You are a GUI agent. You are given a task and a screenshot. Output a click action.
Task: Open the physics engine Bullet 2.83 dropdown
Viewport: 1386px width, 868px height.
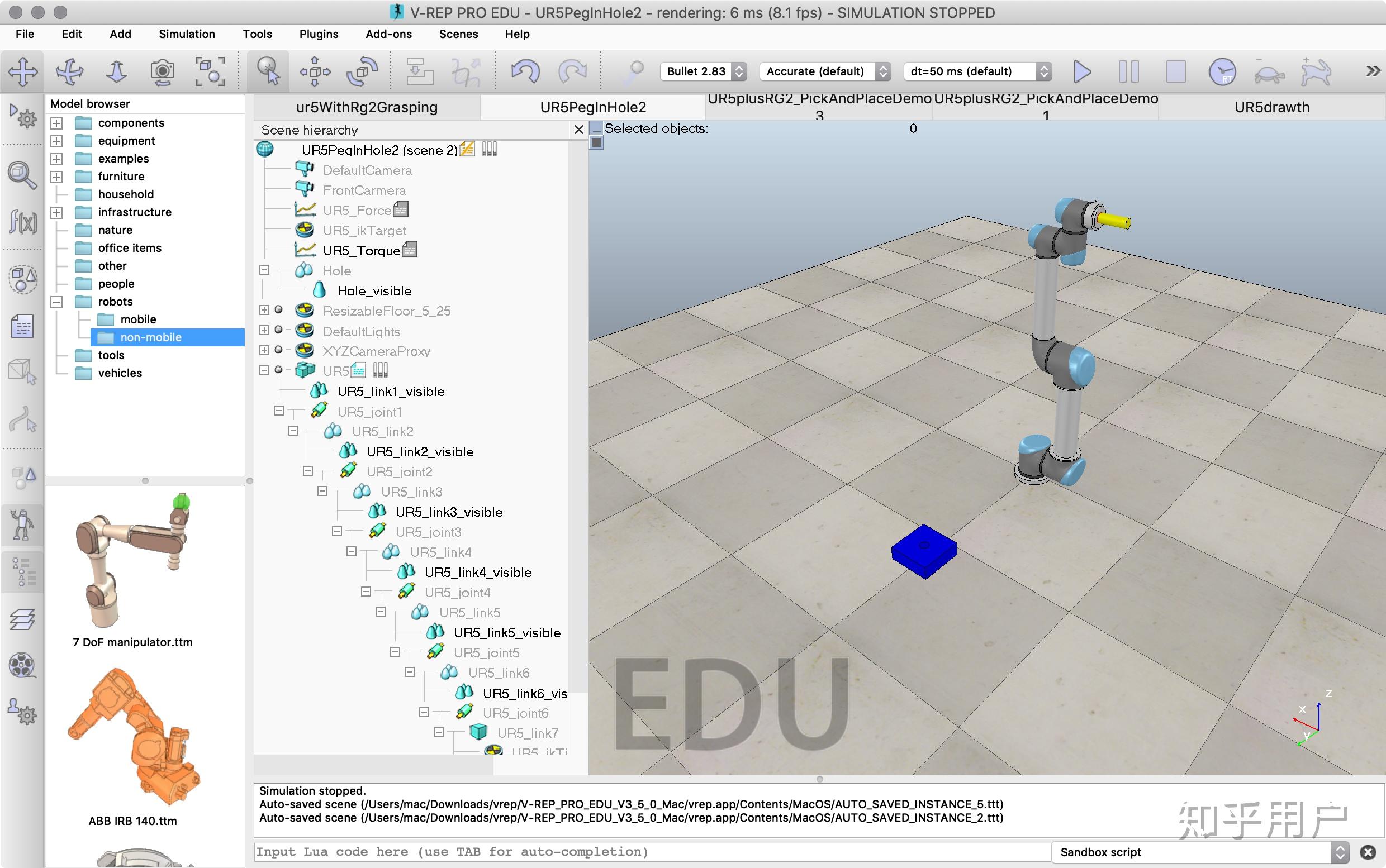pyautogui.click(x=704, y=71)
